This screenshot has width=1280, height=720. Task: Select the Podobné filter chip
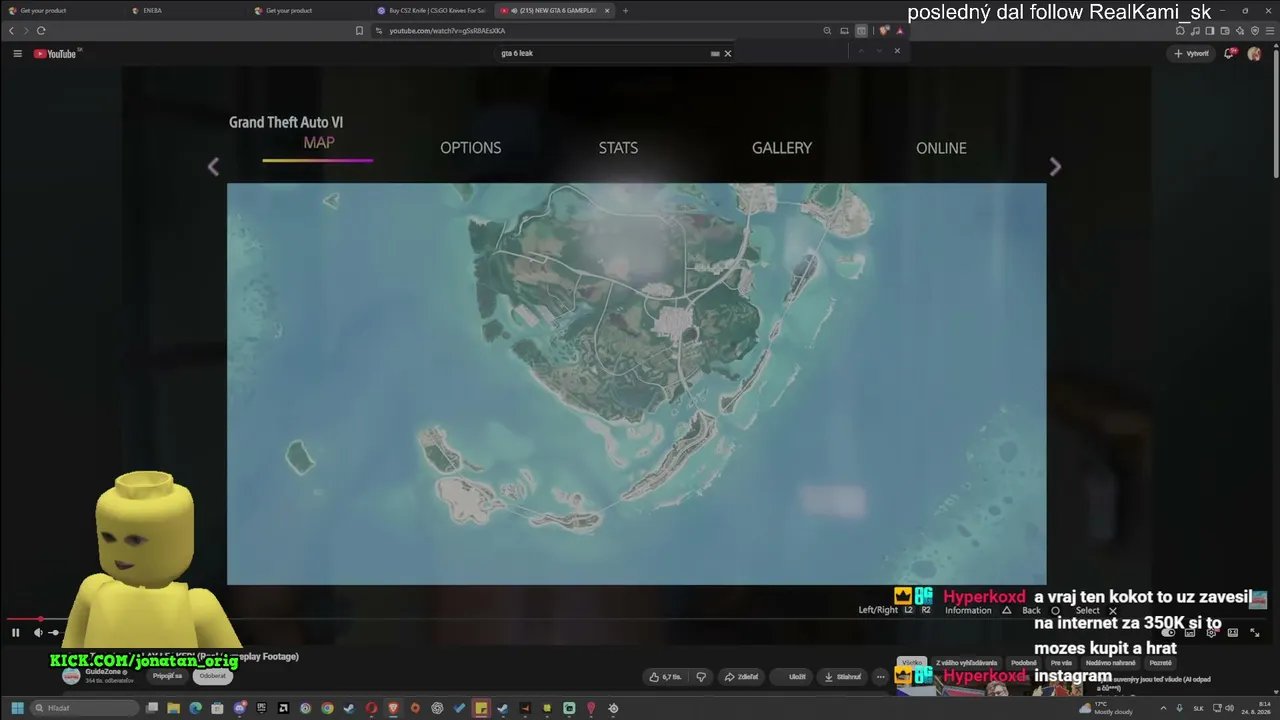(x=1024, y=663)
